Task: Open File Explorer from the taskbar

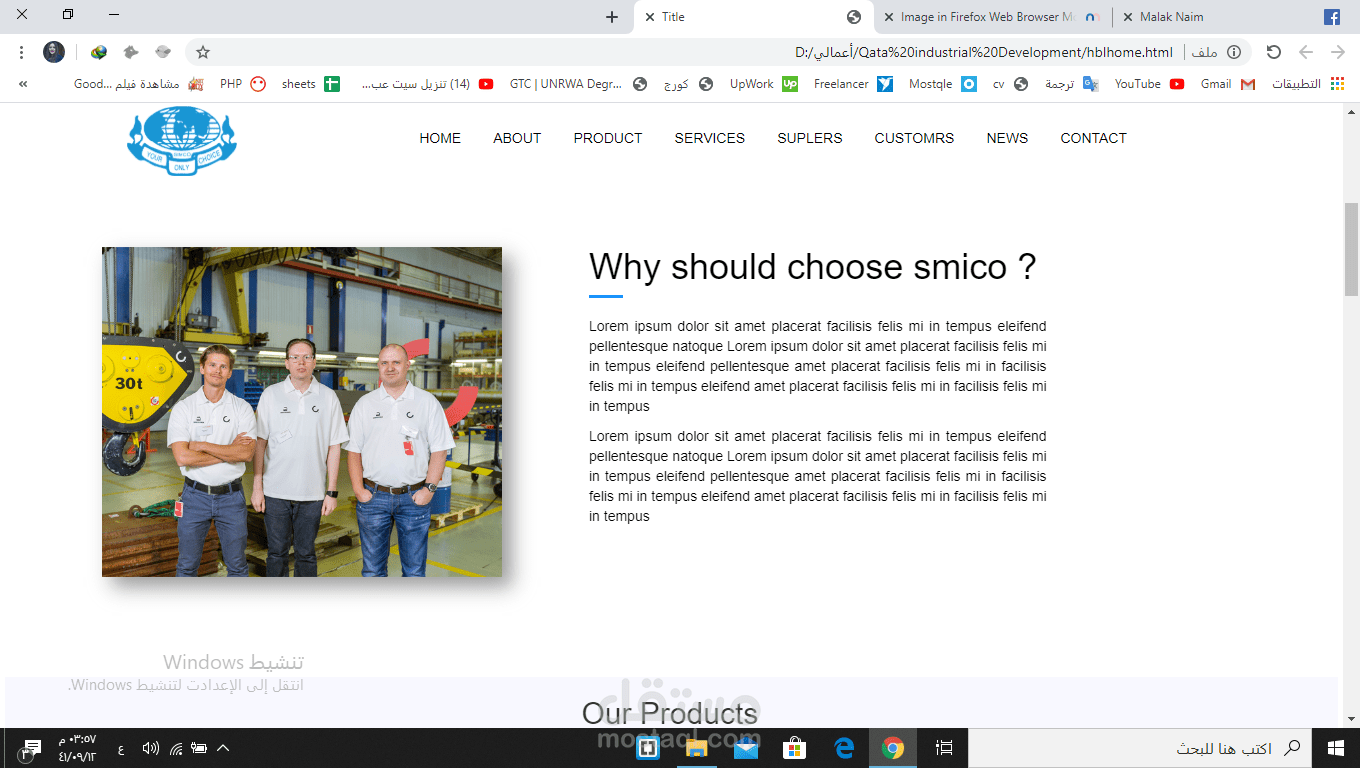Action: tap(697, 748)
